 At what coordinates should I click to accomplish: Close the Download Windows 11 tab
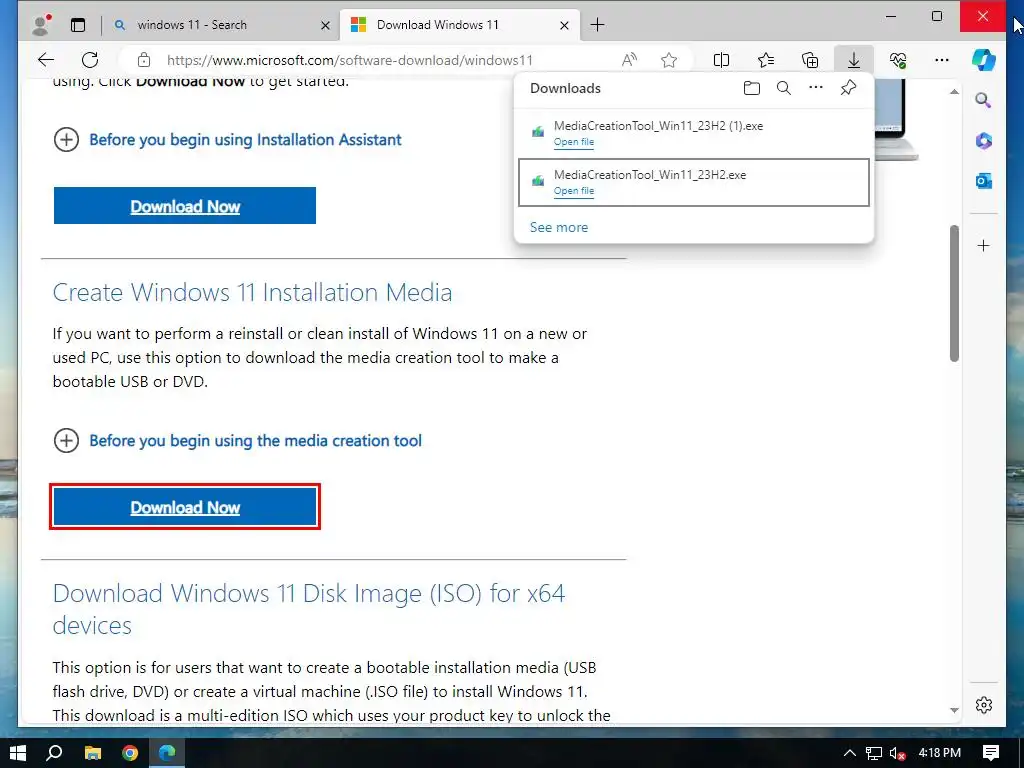564,25
